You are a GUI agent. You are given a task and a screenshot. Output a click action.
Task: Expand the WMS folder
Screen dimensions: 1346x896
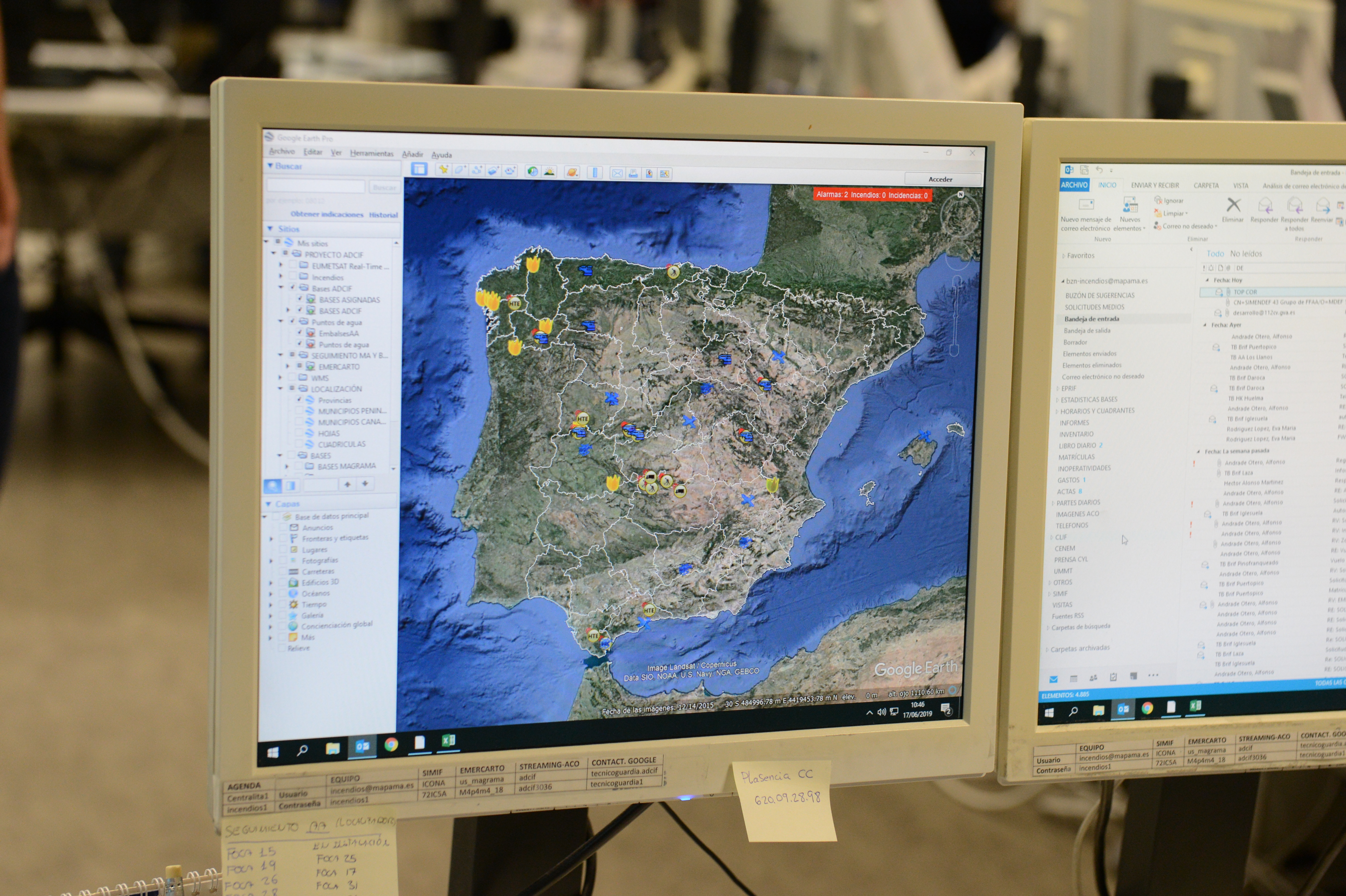pyautogui.click(x=280, y=377)
